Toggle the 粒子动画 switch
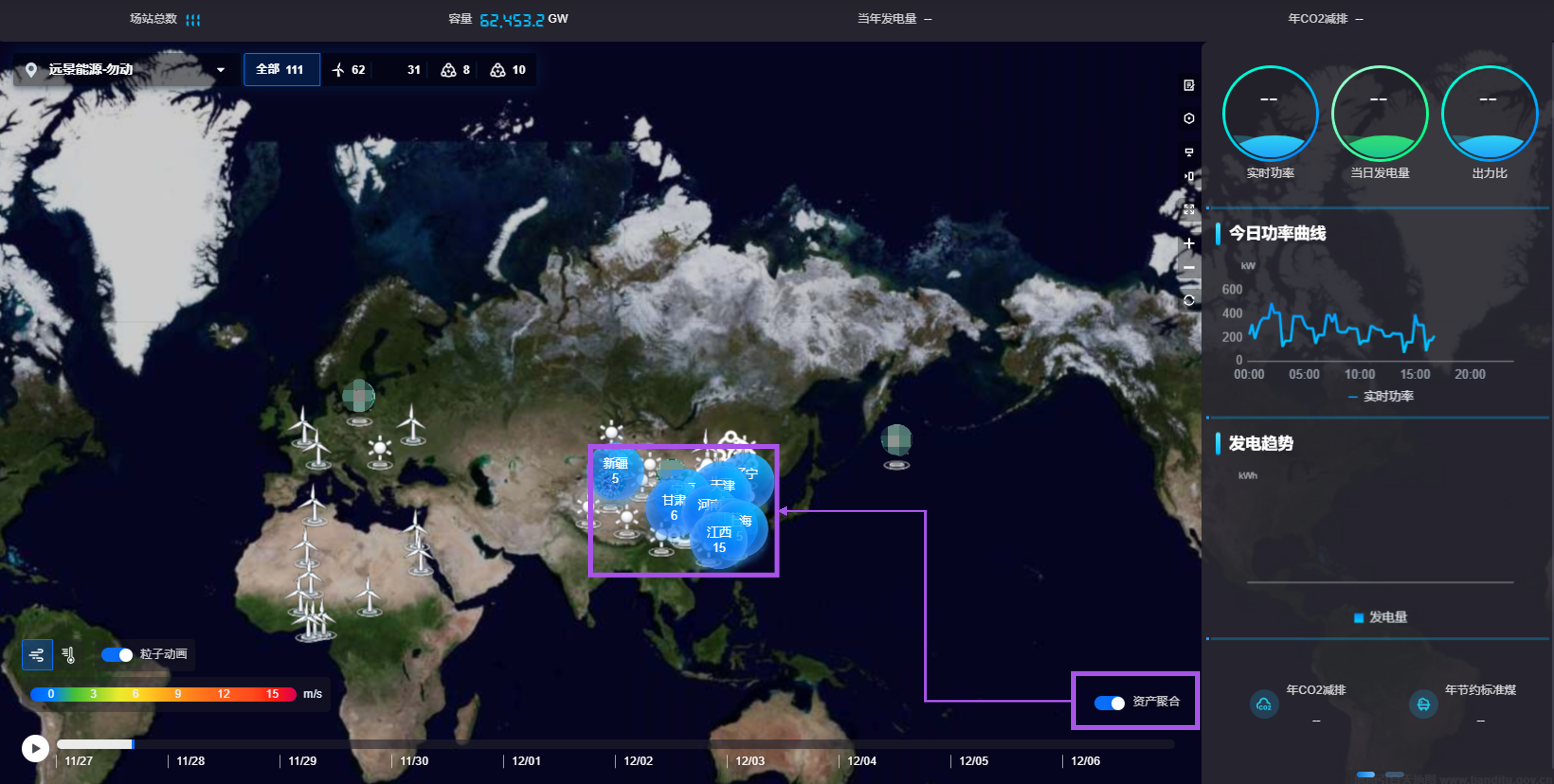The image size is (1554, 784). click(x=117, y=654)
